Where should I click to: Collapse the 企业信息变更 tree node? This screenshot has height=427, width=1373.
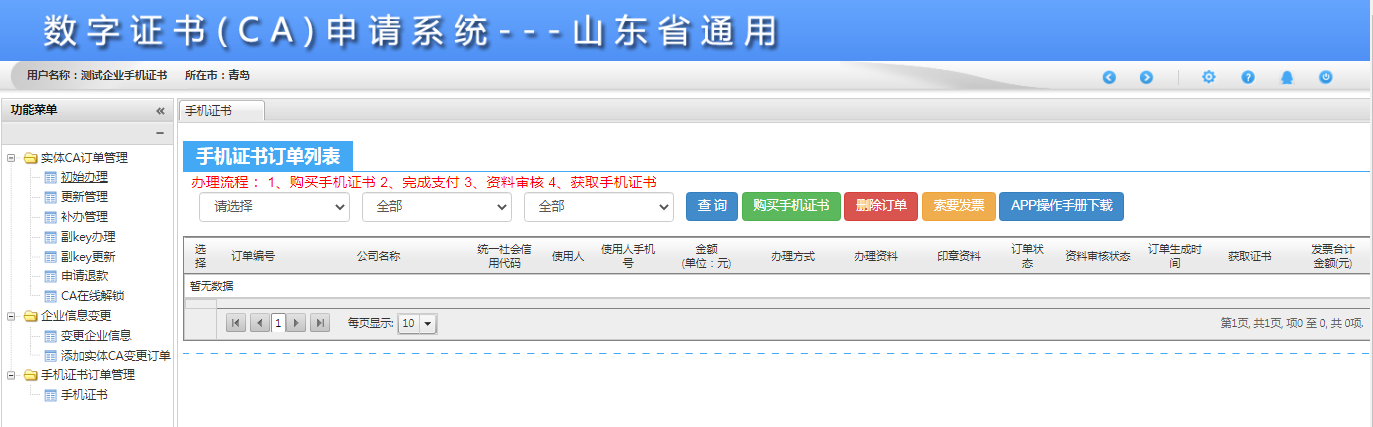click(11, 316)
